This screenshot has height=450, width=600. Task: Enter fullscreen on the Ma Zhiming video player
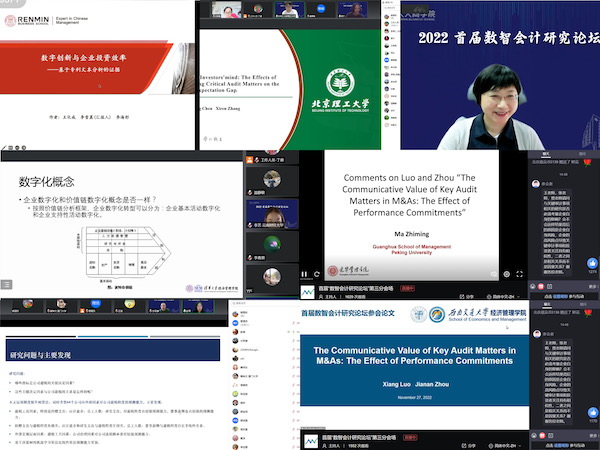point(519,272)
